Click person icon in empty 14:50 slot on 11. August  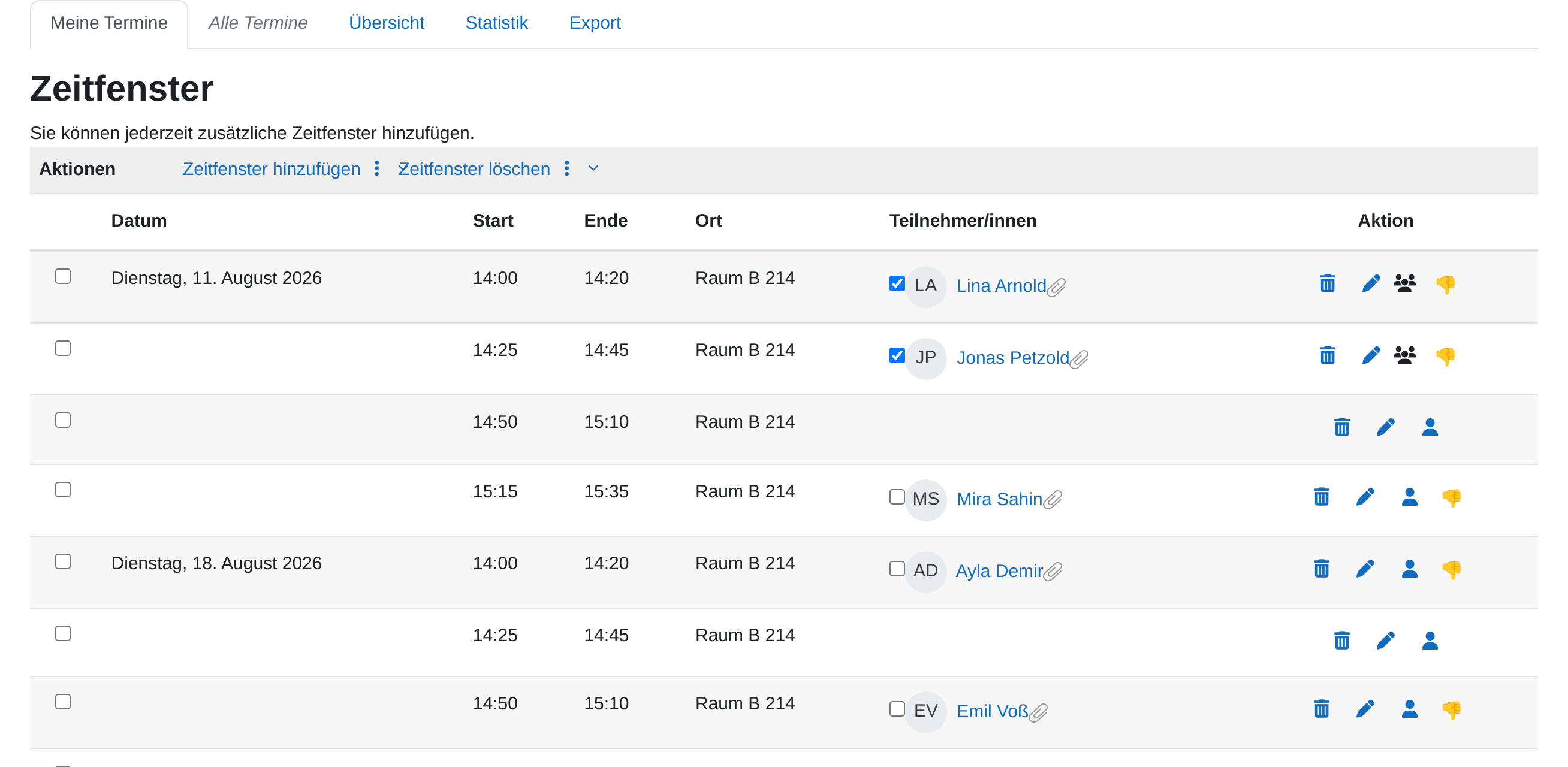pyautogui.click(x=1430, y=427)
